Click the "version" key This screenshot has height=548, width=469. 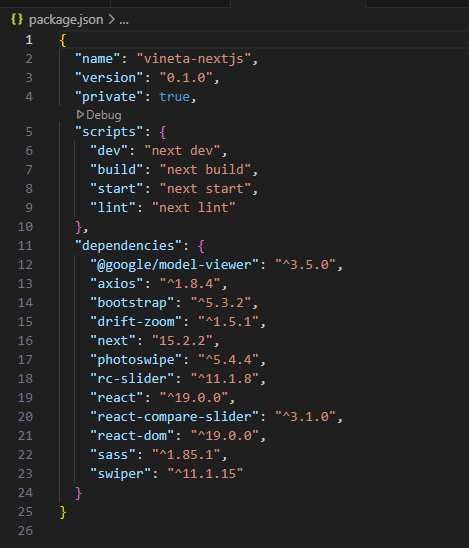[109, 77]
